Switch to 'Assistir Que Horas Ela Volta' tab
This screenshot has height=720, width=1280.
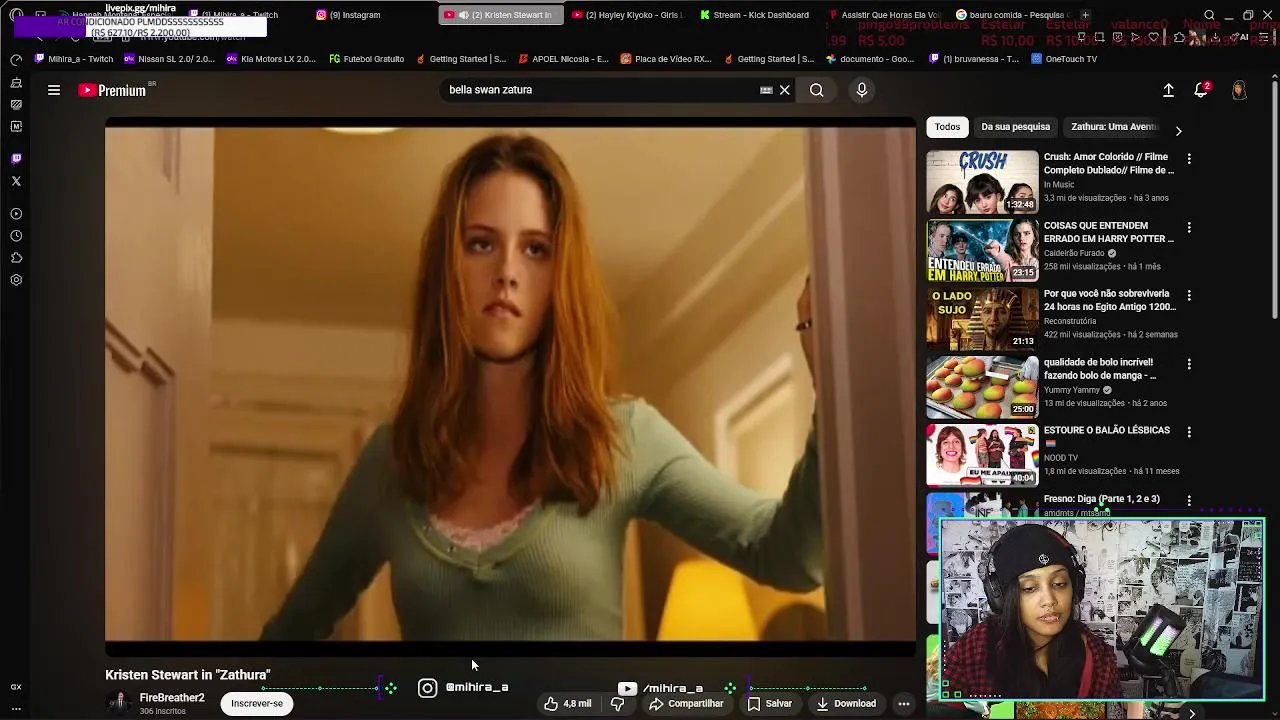(x=884, y=15)
